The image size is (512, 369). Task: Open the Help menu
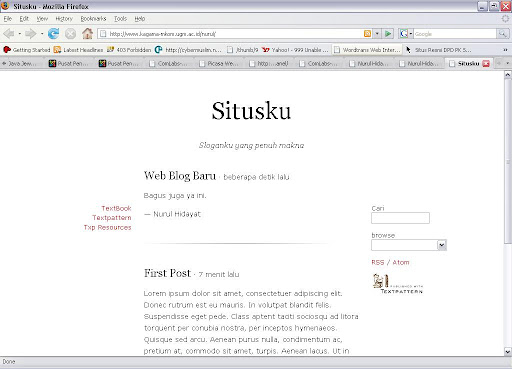(140, 19)
